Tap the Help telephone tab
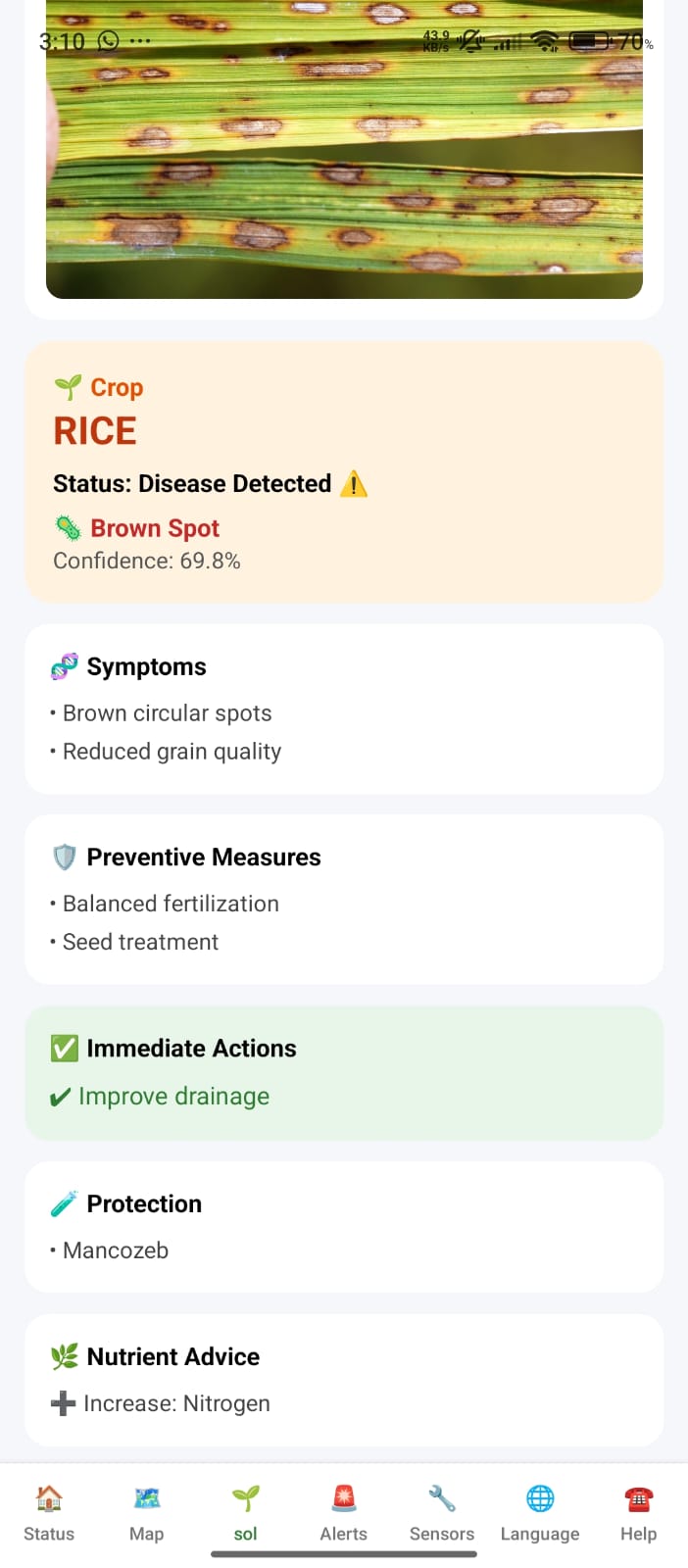Viewport: 688px width, 1568px height. 638,1513
